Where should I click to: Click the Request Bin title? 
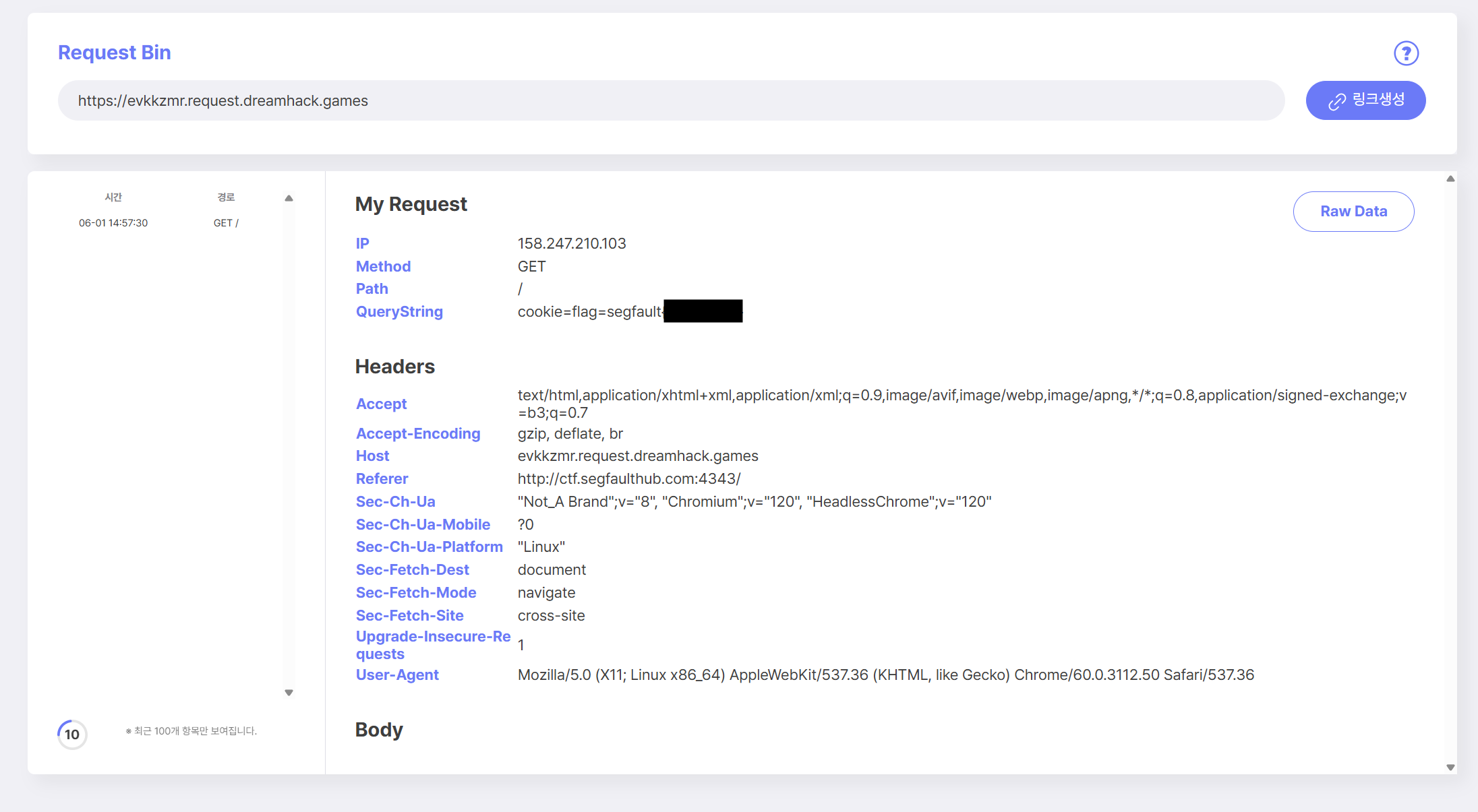[x=115, y=53]
